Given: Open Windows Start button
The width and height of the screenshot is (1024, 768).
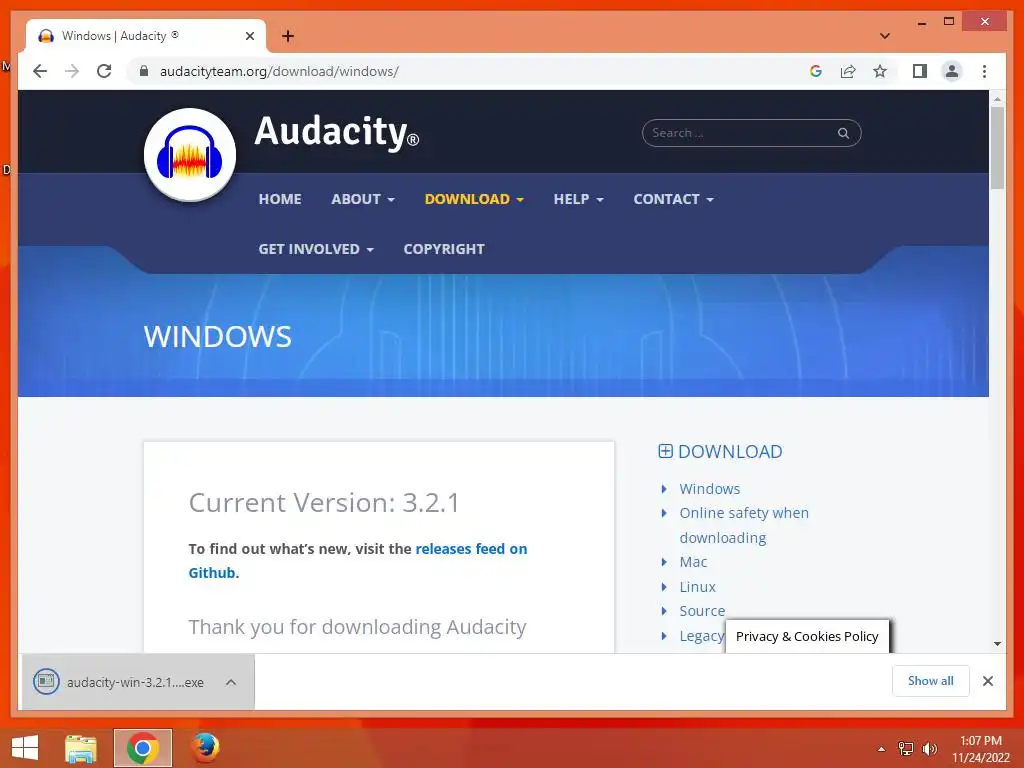Looking at the screenshot, I should pos(25,748).
